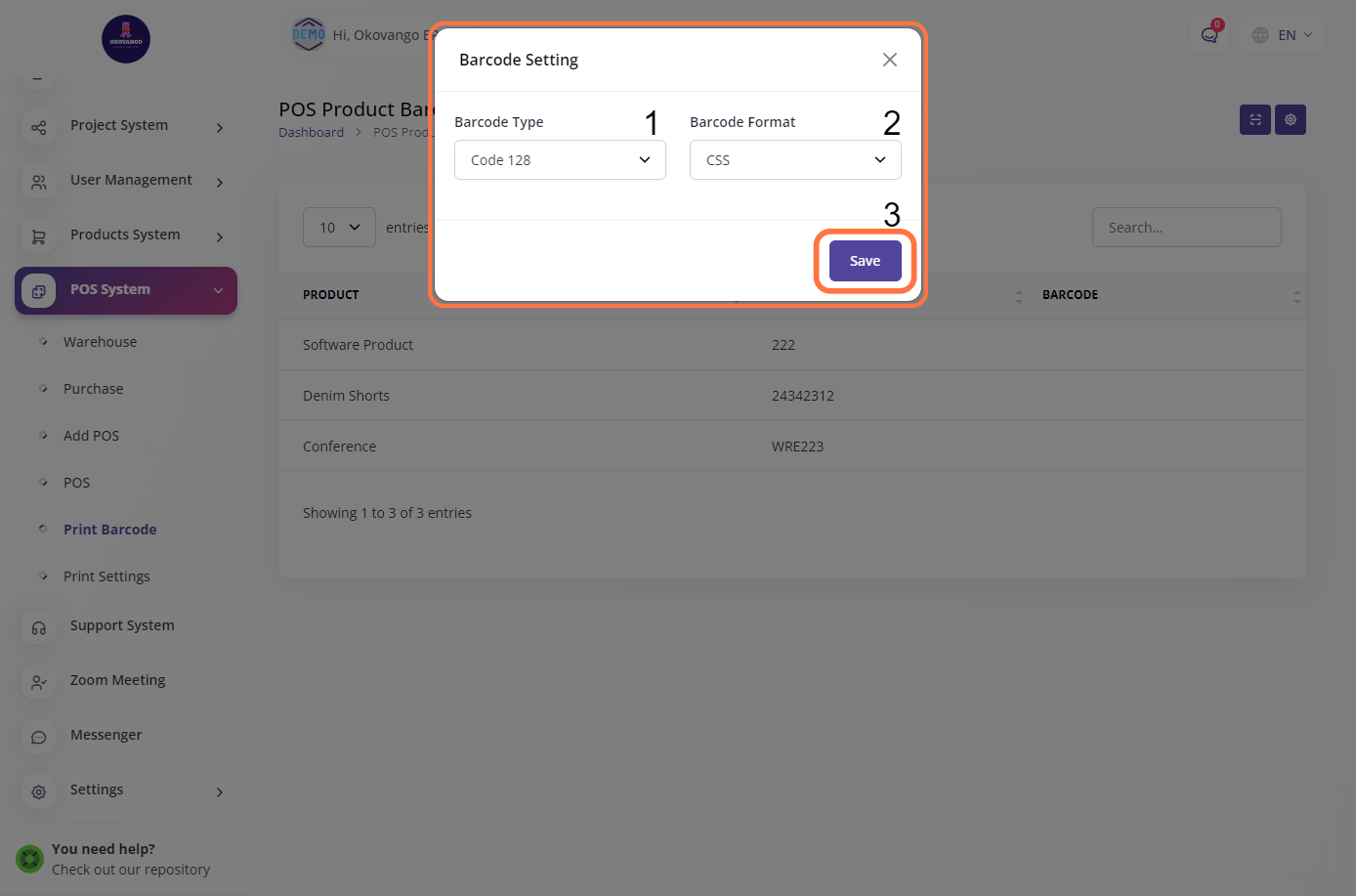Click the barcode settings gear icon
Viewport: 1356px width, 896px height.
(x=1290, y=120)
